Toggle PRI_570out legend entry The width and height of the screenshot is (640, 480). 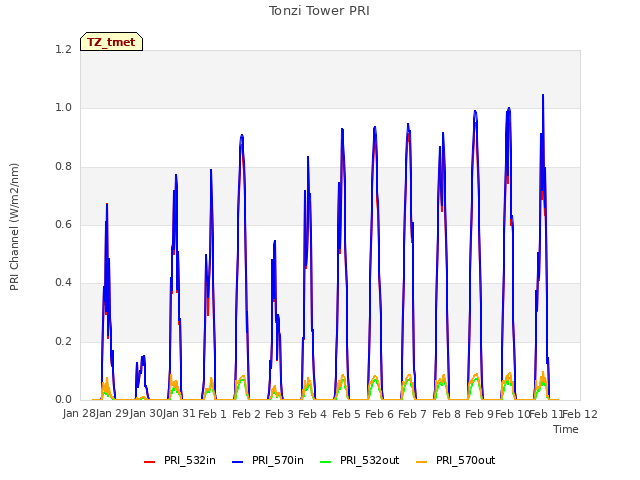456,460
